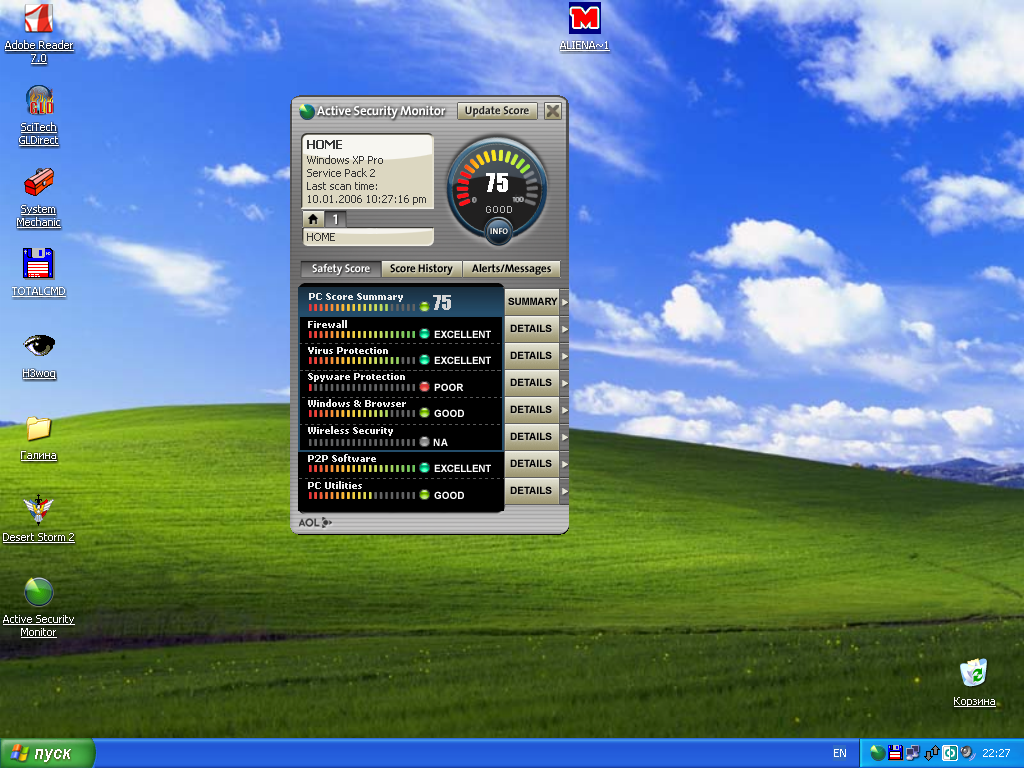
Task: Expand Wireless Security details arrow
Action: tap(564, 437)
